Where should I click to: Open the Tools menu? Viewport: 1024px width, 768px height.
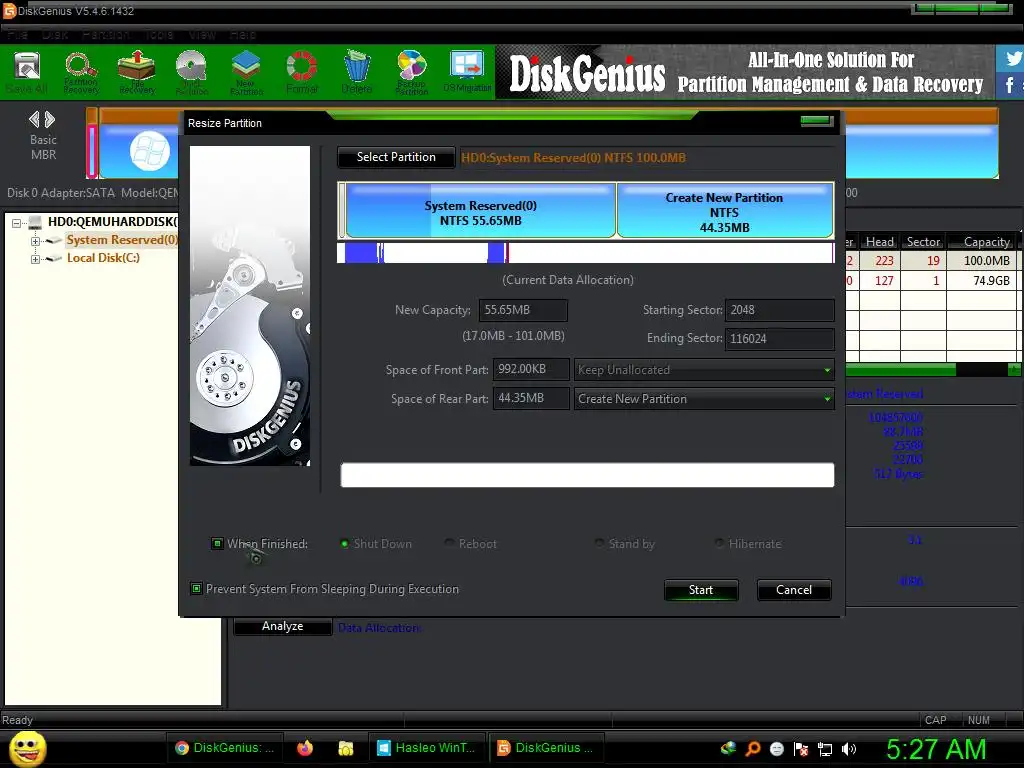(x=159, y=34)
